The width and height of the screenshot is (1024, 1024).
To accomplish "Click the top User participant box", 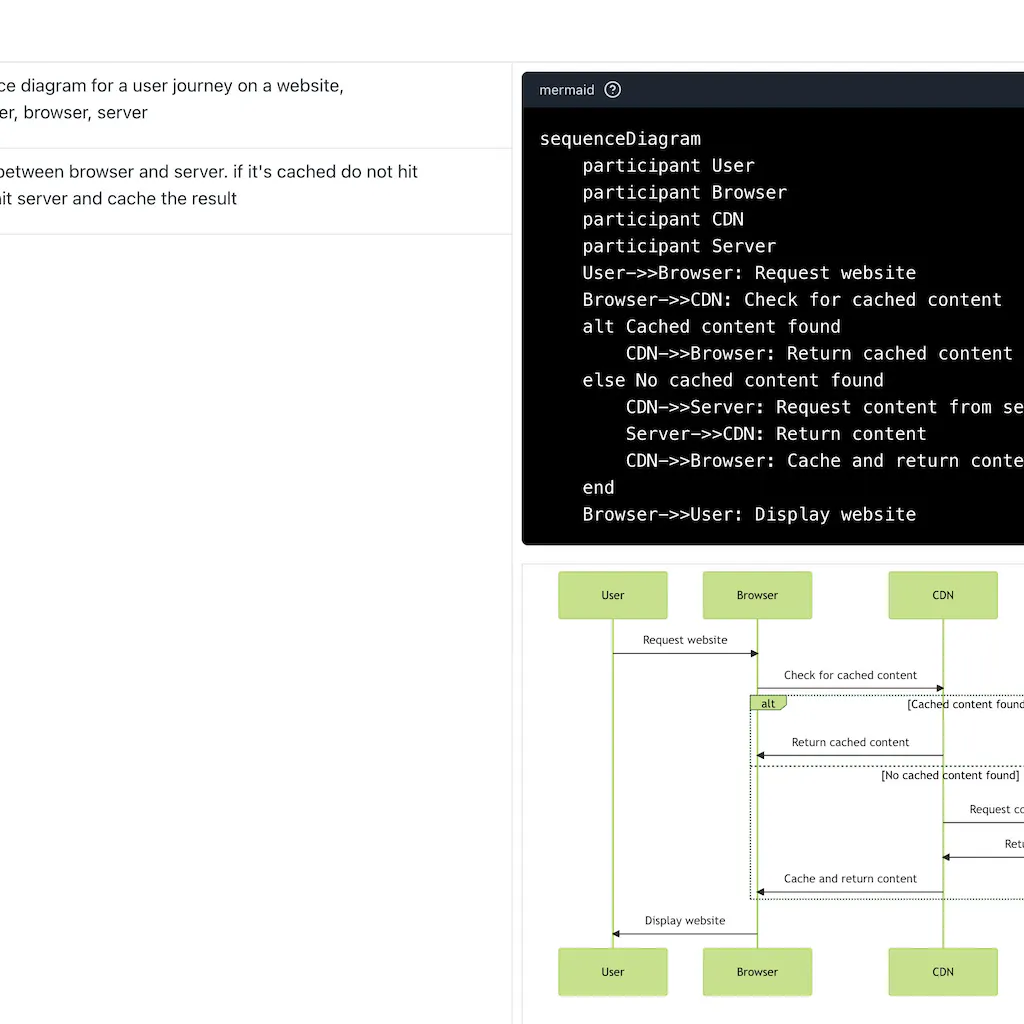I will [x=613, y=595].
